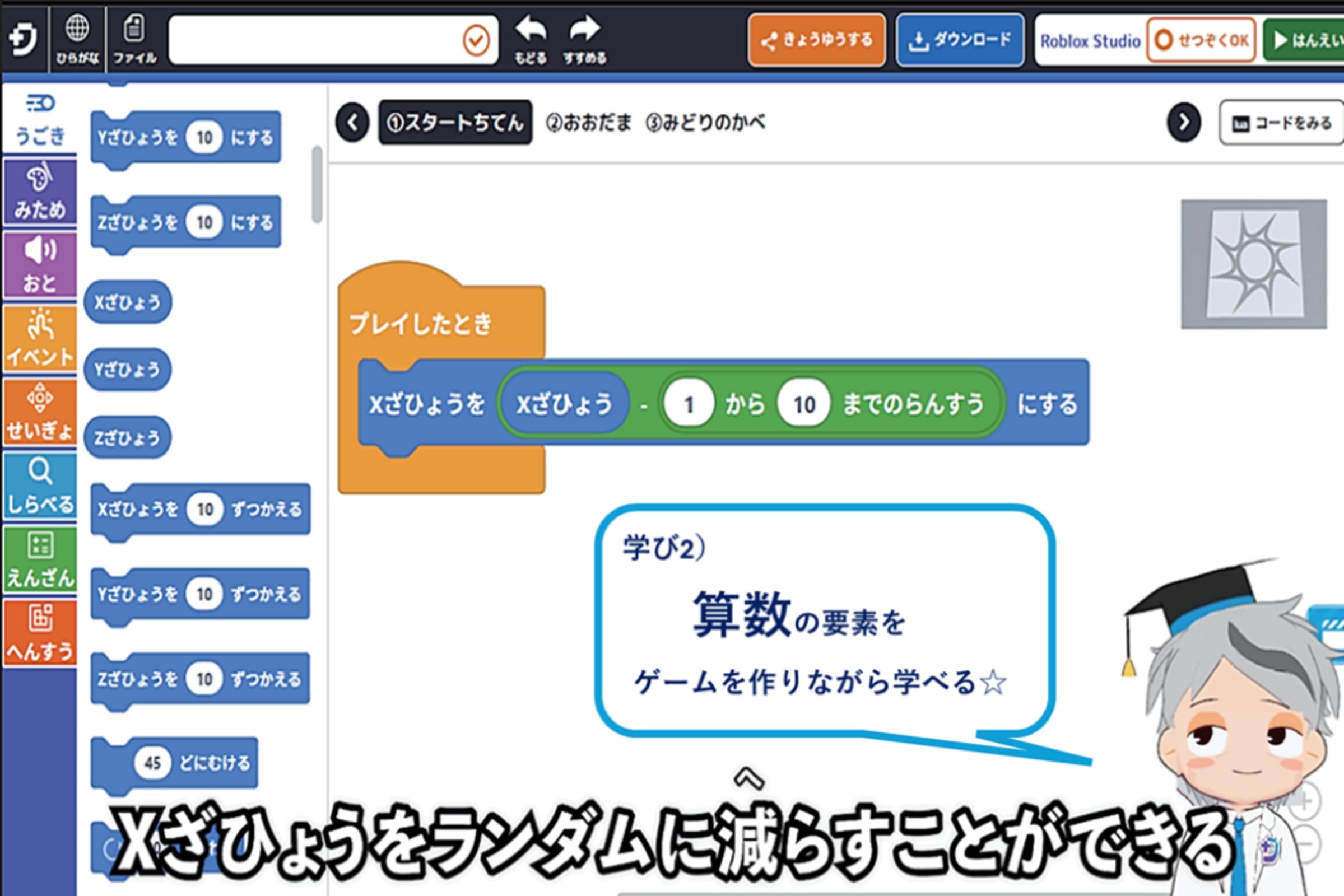Select the みため appearance category

click(x=40, y=193)
